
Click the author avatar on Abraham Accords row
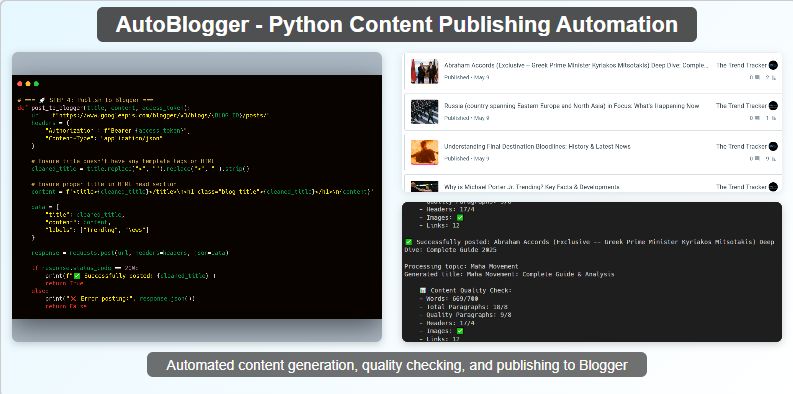[x=773, y=65]
